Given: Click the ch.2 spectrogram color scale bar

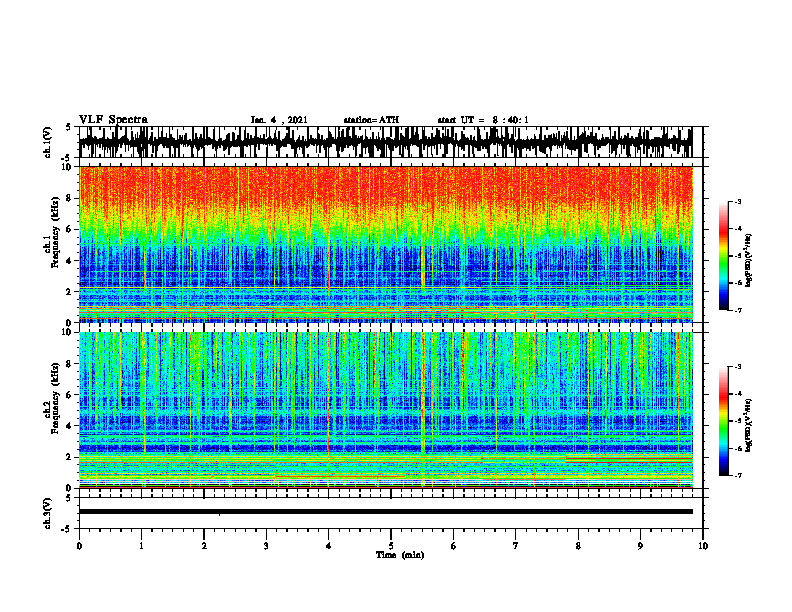Looking at the screenshot, I should (x=723, y=421).
